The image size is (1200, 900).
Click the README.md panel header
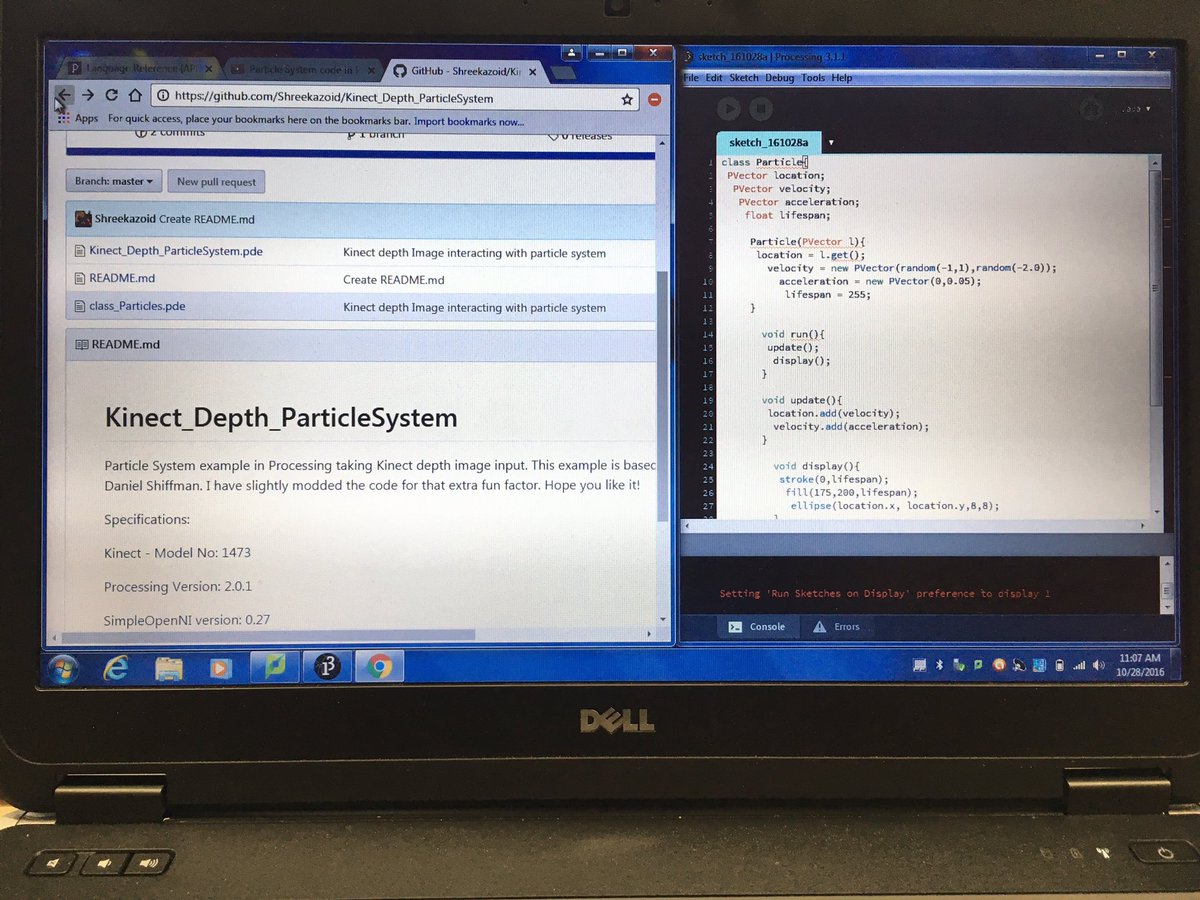pyautogui.click(x=361, y=344)
